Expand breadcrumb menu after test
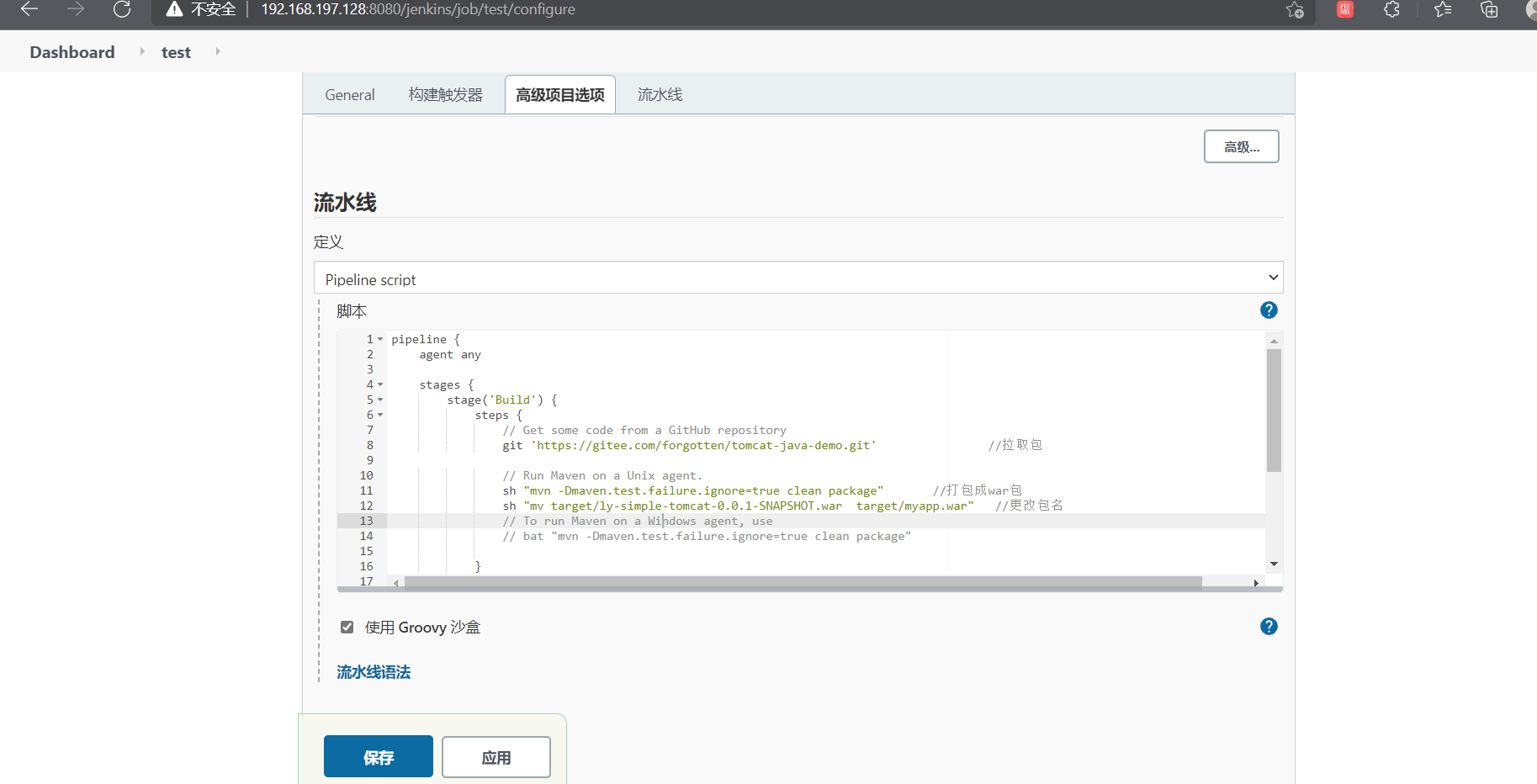The height and width of the screenshot is (784, 1537). (217, 52)
